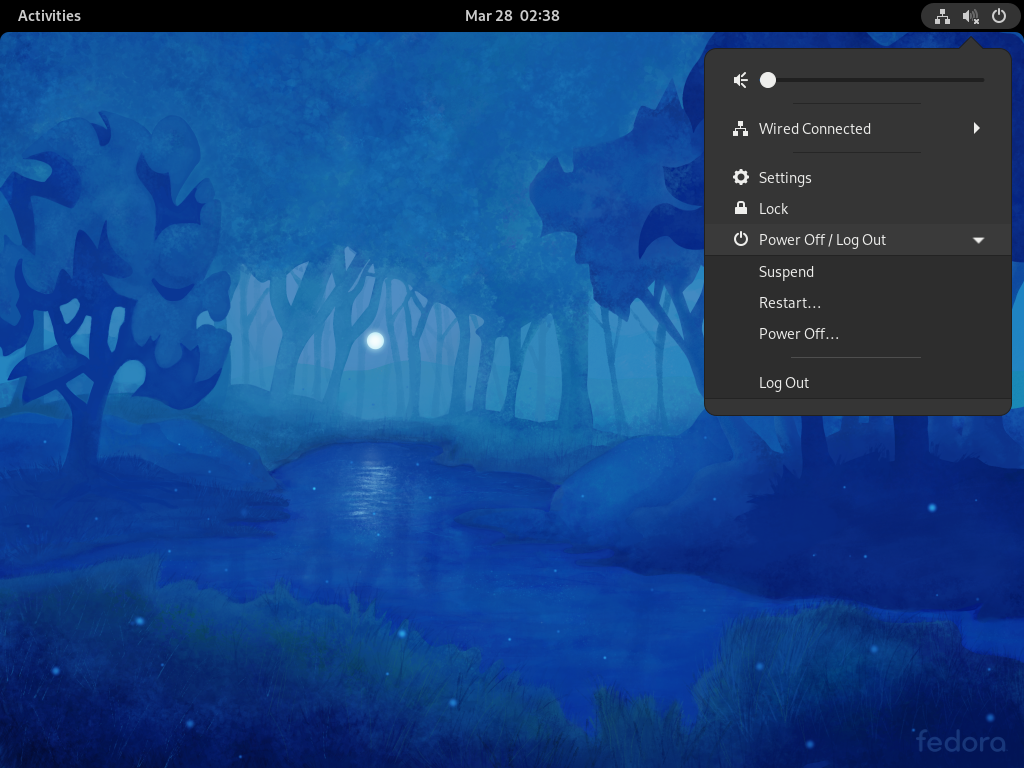1024x768 pixels.
Task: Open Activities overview
Action: tap(49, 15)
